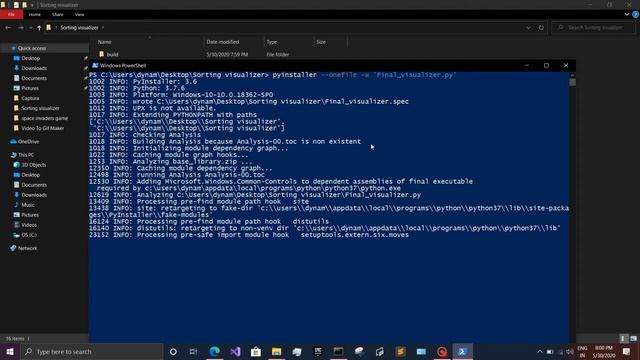640x360 pixels.
Task: Open the clock and date flyout
Action: coord(604,351)
